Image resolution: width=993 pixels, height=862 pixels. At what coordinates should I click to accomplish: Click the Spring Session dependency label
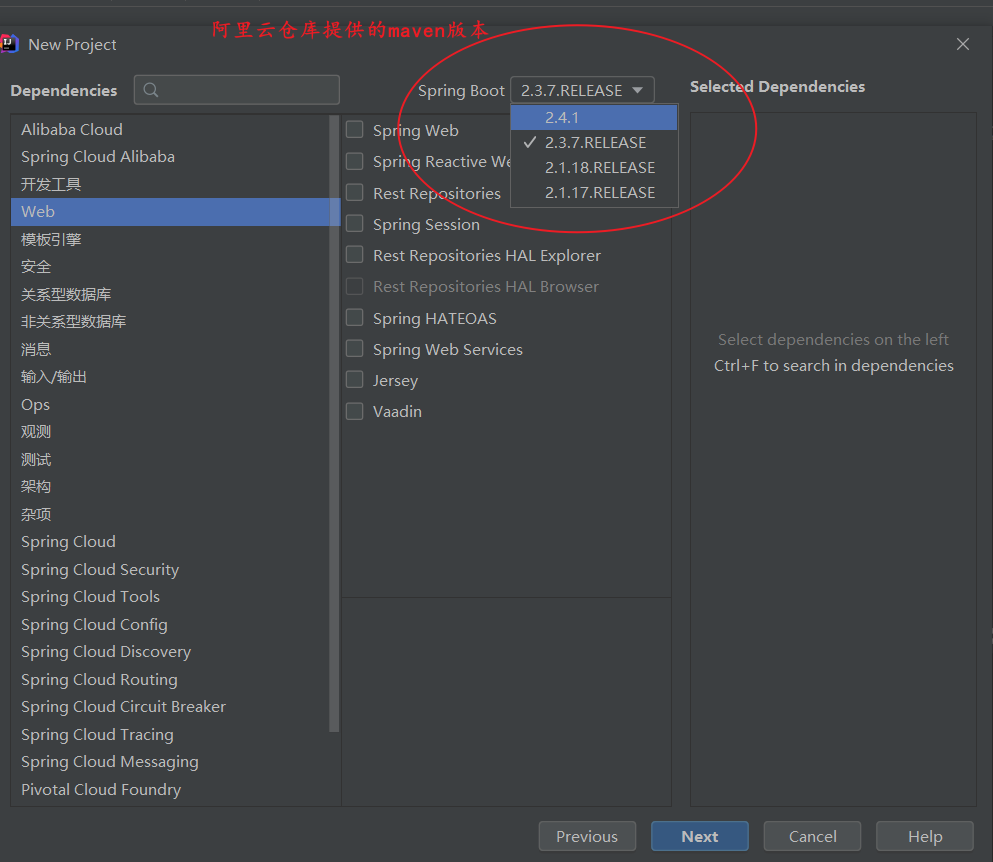coord(426,225)
